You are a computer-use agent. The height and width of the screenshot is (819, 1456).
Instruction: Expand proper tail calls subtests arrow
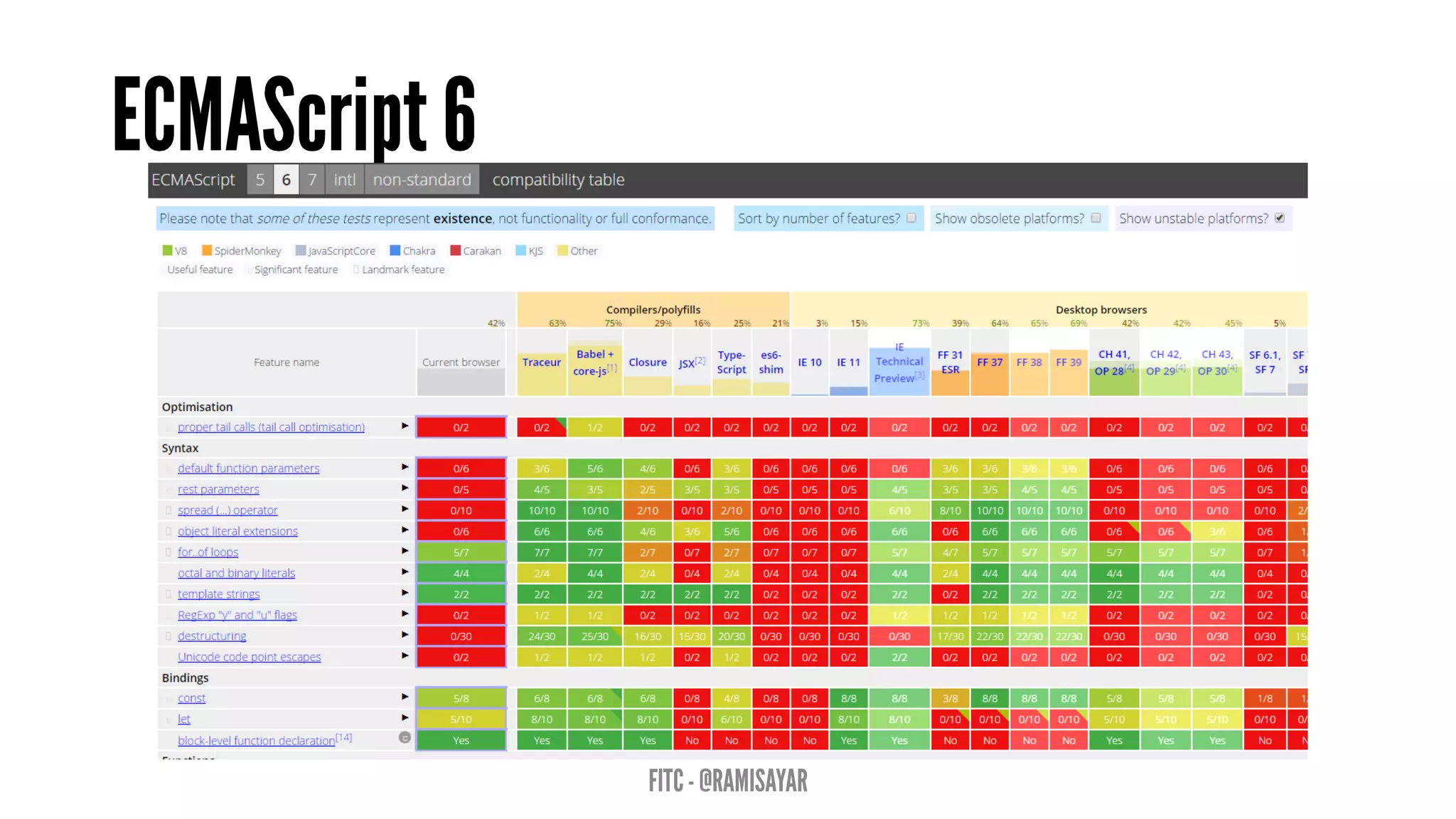click(x=405, y=426)
